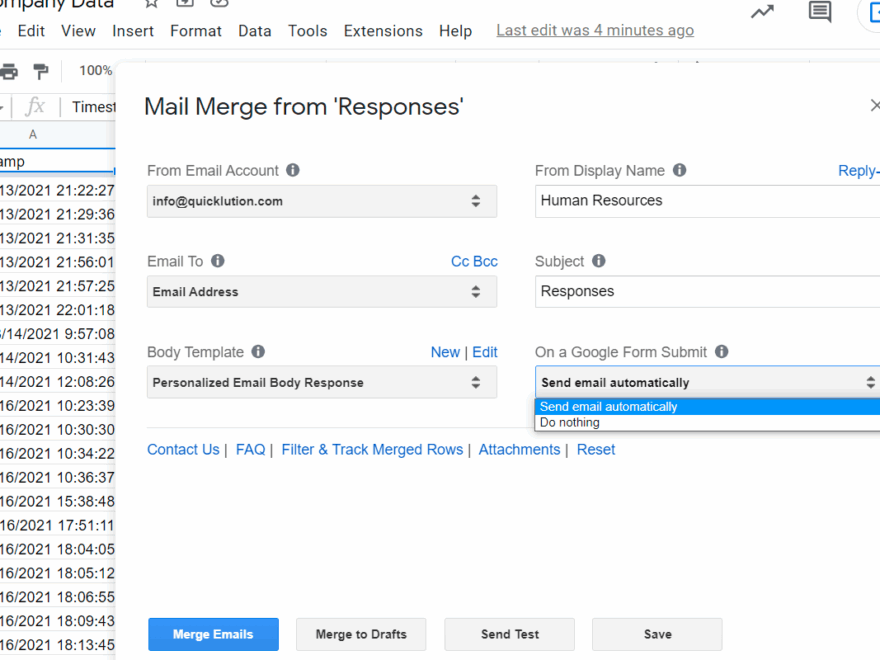Open the Body Template dropdown
880x660 pixels.
[x=321, y=382]
